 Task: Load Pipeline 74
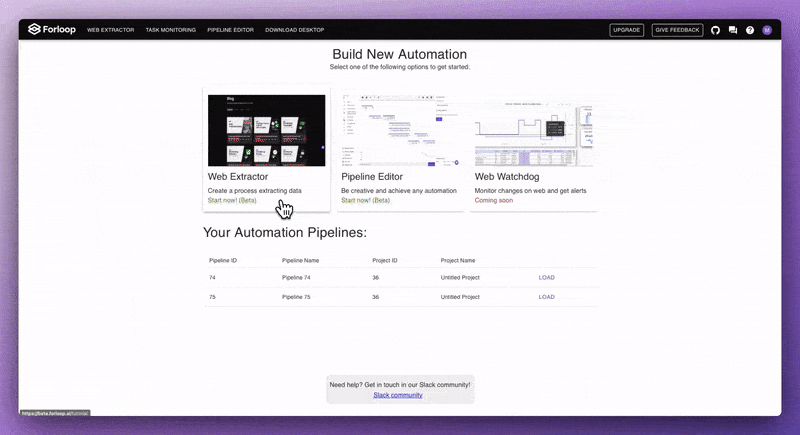546,277
